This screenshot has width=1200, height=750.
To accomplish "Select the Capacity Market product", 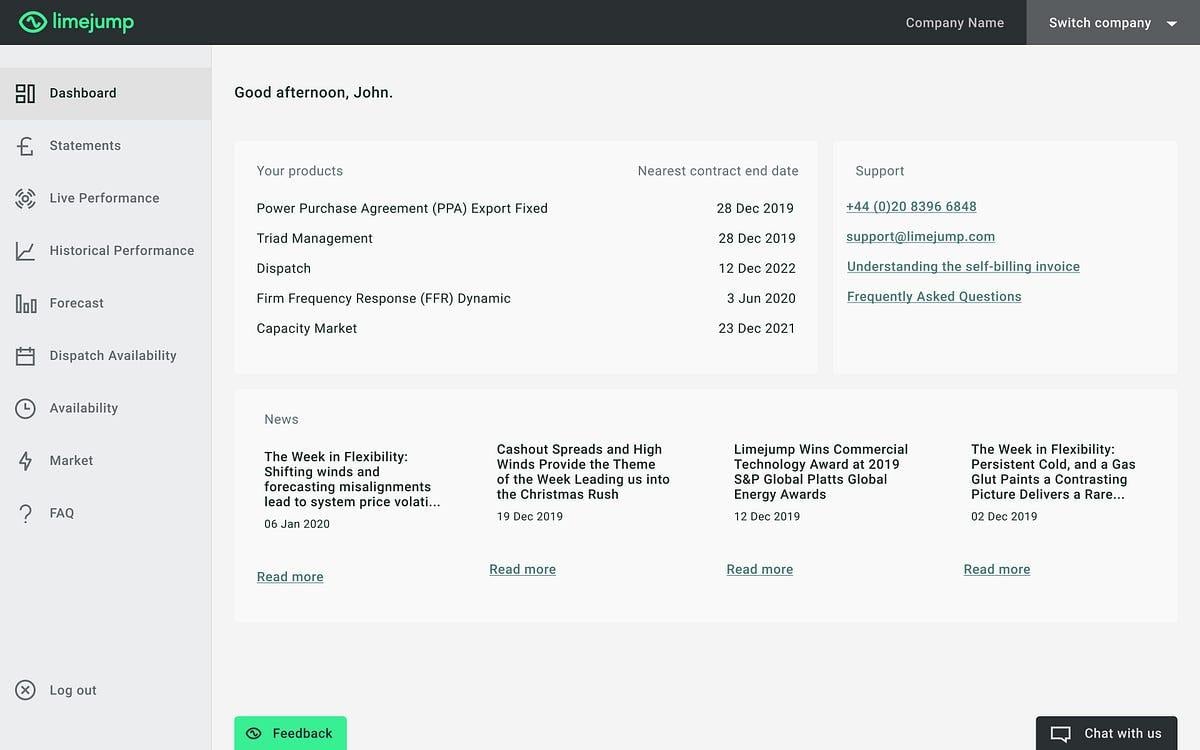I will pyautogui.click(x=306, y=328).
